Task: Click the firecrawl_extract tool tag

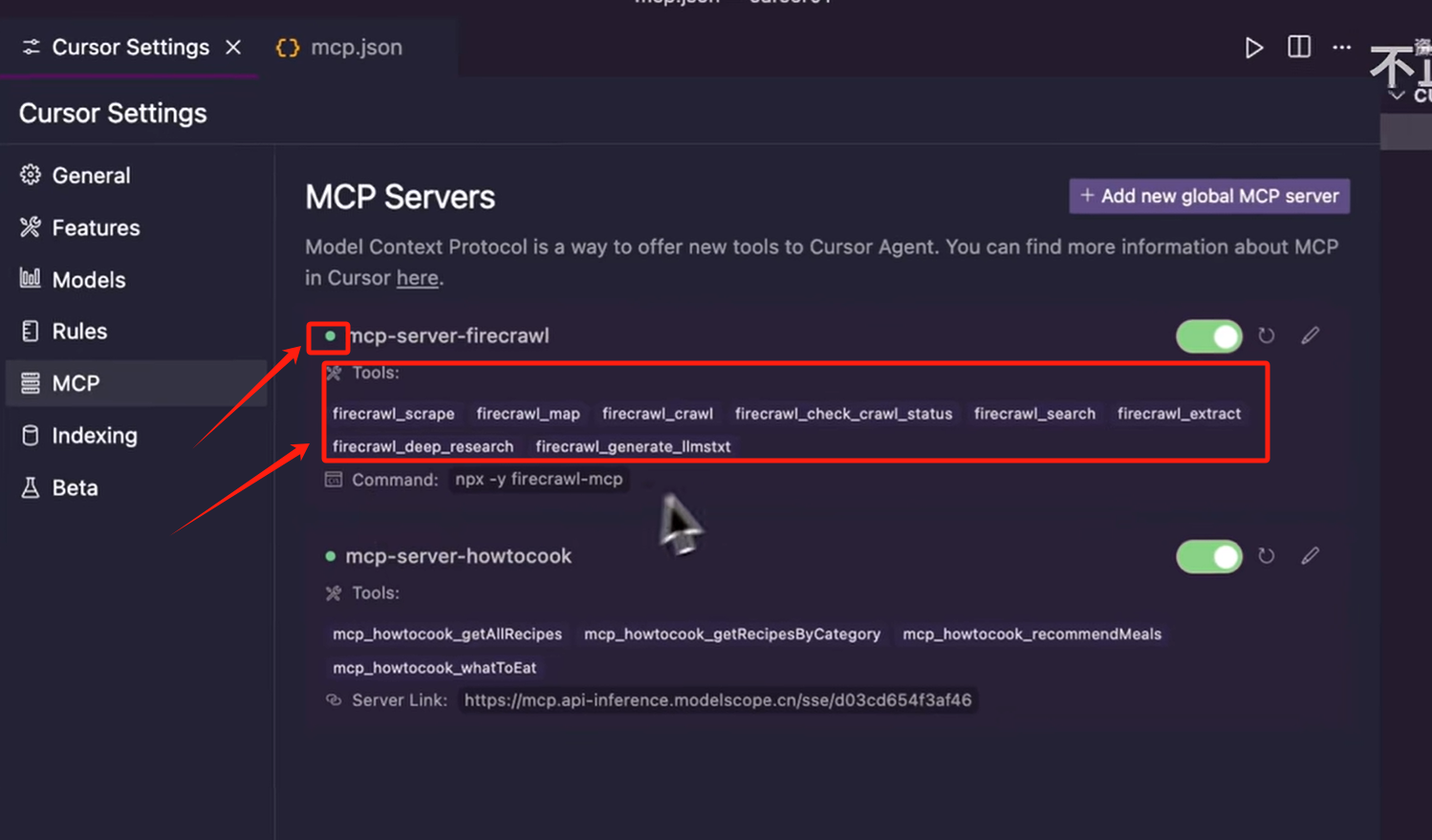Action: pyautogui.click(x=1179, y=414)
